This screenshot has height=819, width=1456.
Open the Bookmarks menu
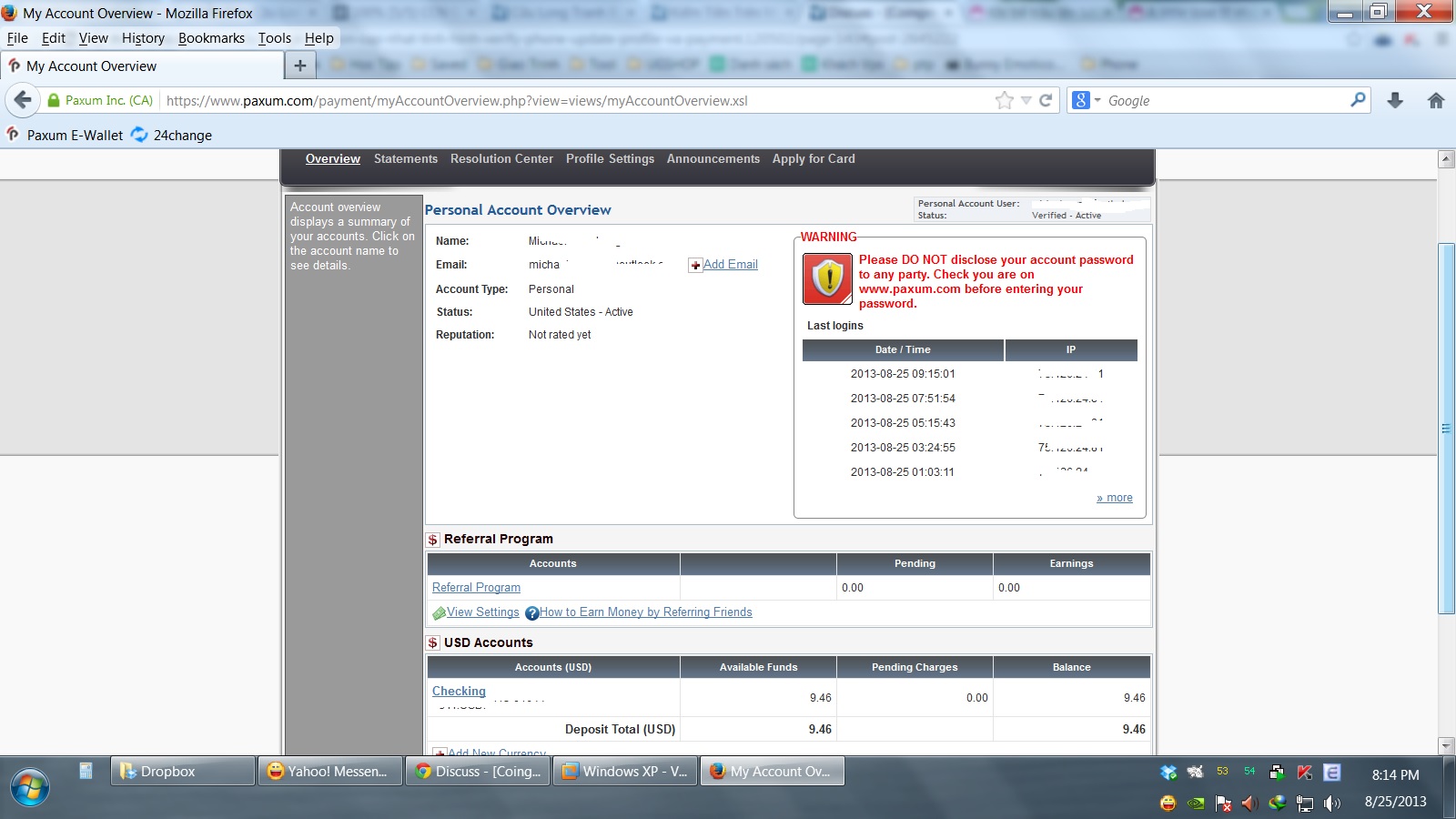(211, 38)
